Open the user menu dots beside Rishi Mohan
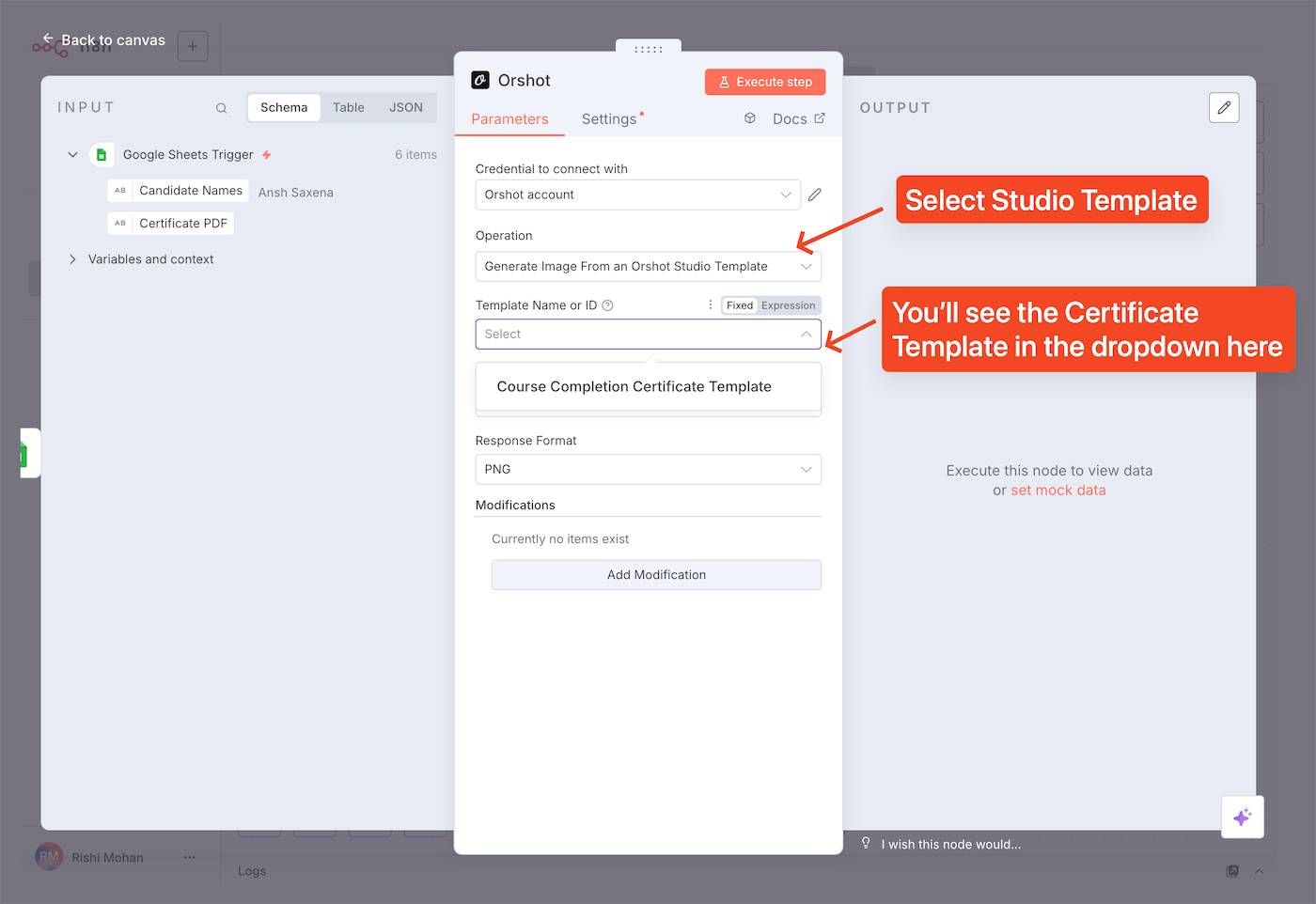Image resolution: width=1316 pixels, height=904 pixels. click(x=190, y=857)
